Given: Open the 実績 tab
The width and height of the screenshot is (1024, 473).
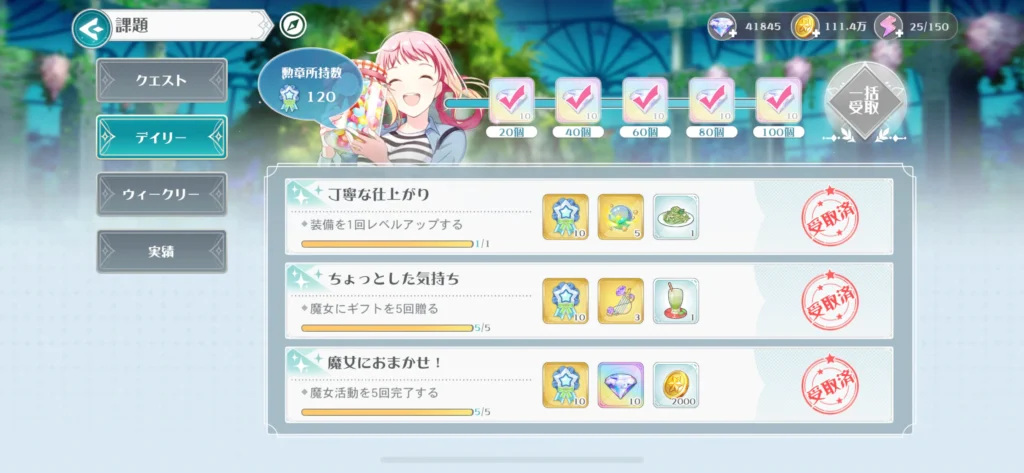Looking at the screenshot, I should point(162,251).
